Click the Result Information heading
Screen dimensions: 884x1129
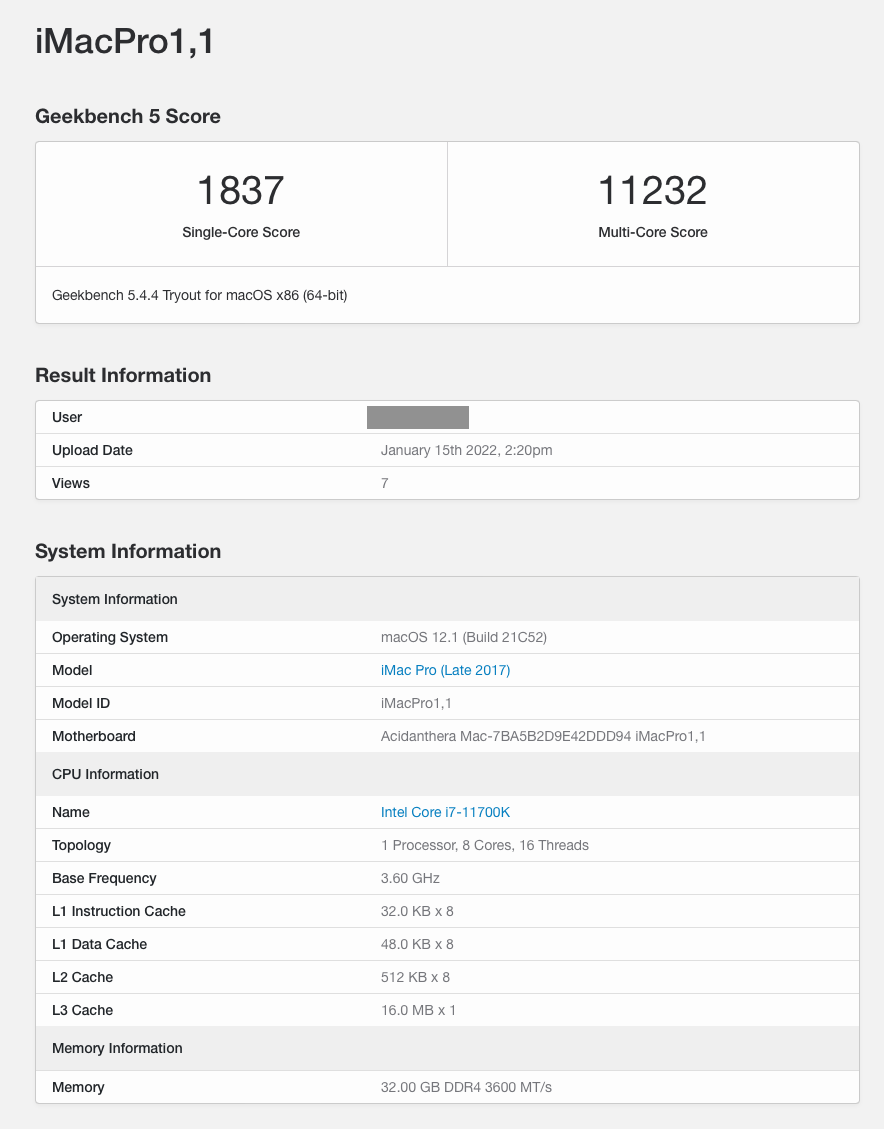tap(123, 375)
